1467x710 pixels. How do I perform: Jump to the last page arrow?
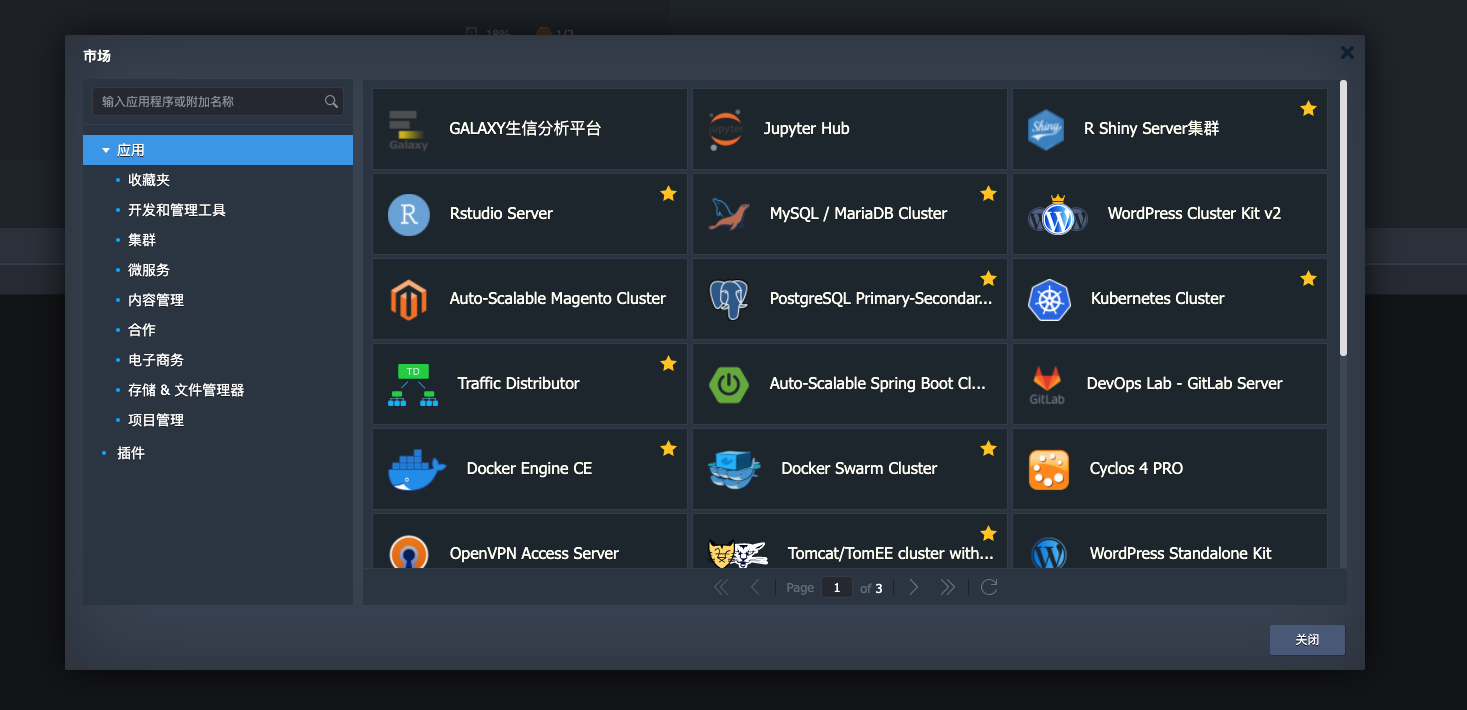[947, 588]
